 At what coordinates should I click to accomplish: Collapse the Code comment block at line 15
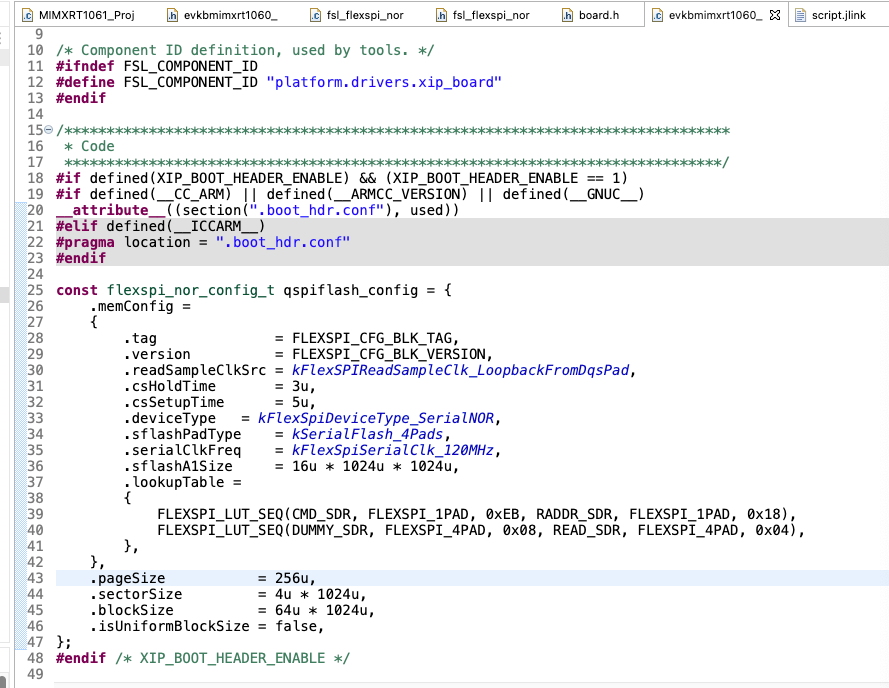tap(47, 130)
